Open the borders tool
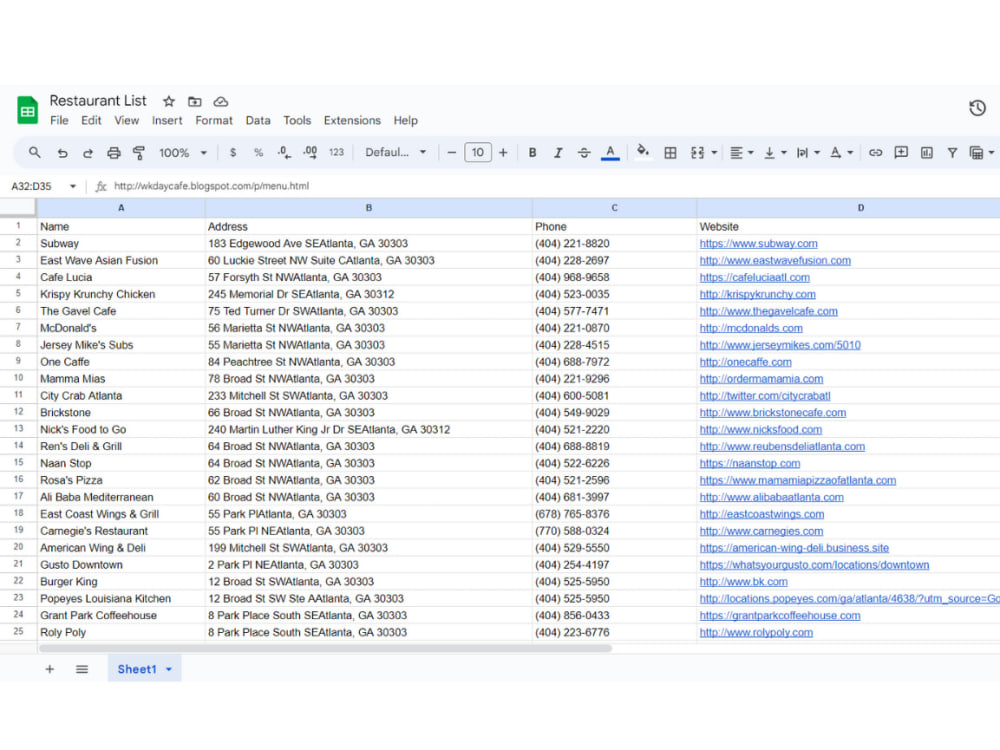Viewport: 1000px width, 750px height. pyautogui.click(x=670, y=152)
